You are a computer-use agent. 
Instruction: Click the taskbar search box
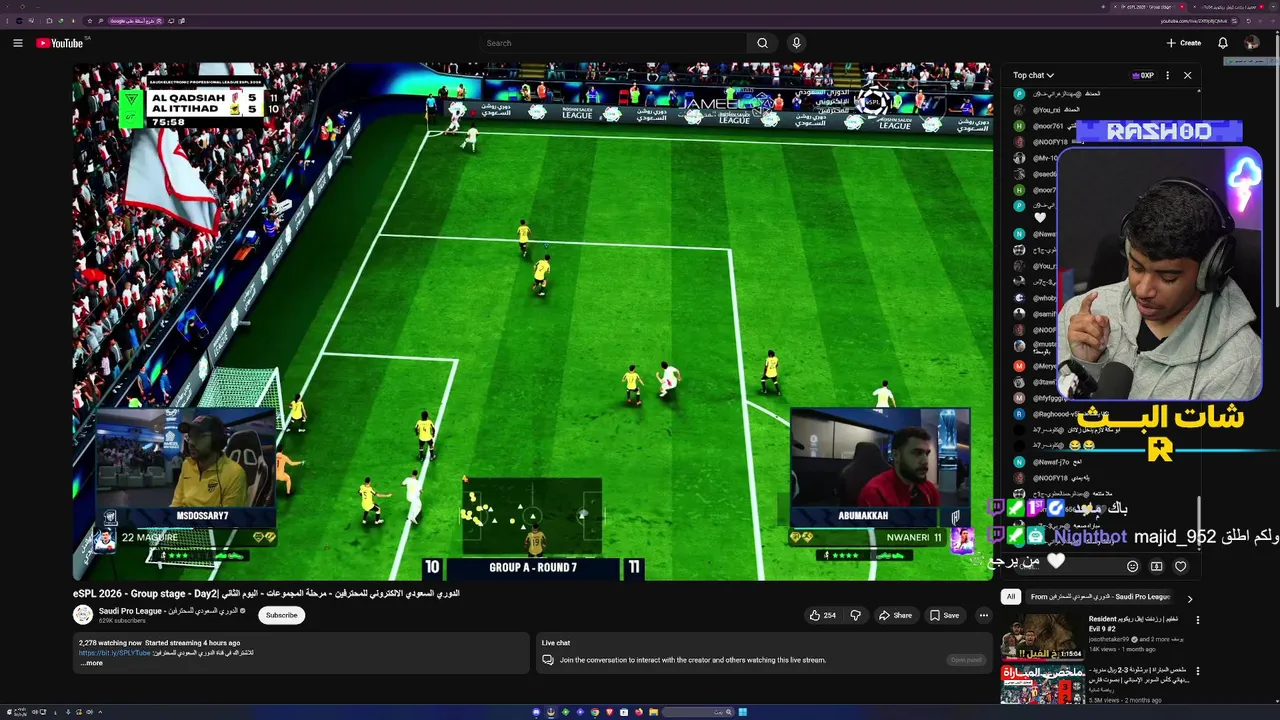click(698, 712)
